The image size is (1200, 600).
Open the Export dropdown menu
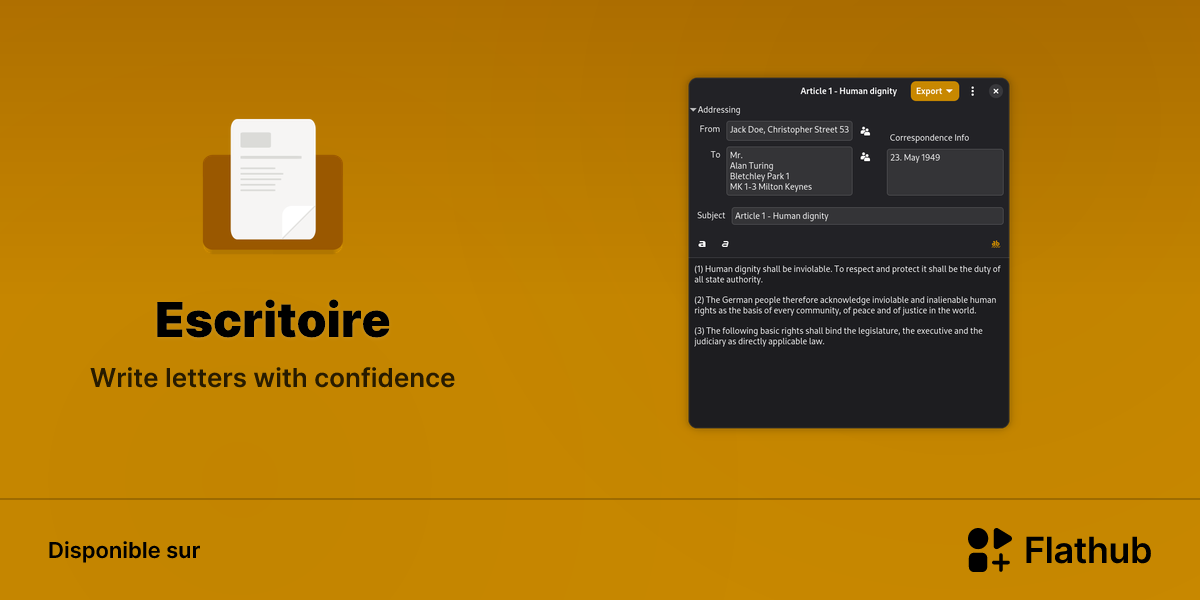pos(934,91)
